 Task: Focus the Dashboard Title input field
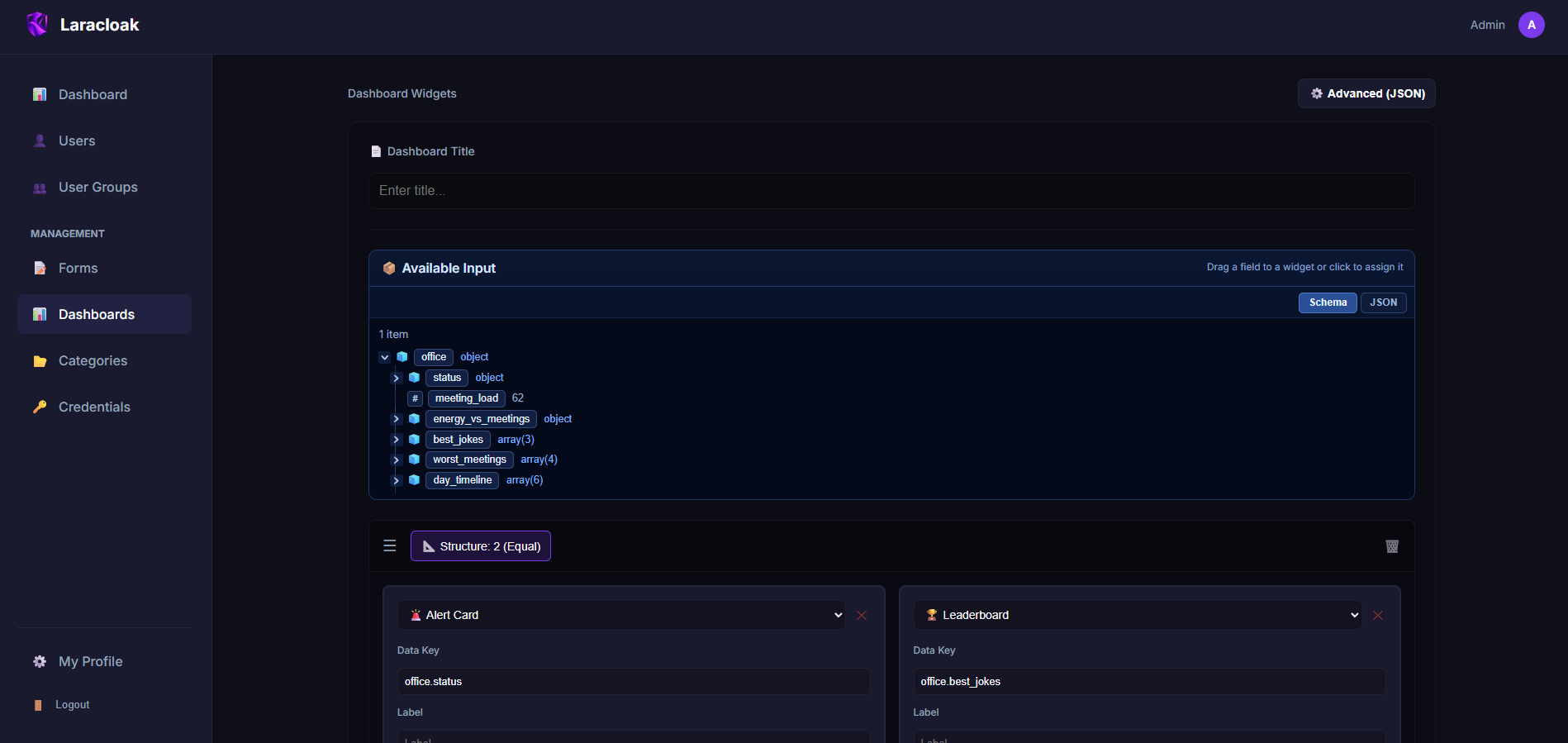pos(891,191)
